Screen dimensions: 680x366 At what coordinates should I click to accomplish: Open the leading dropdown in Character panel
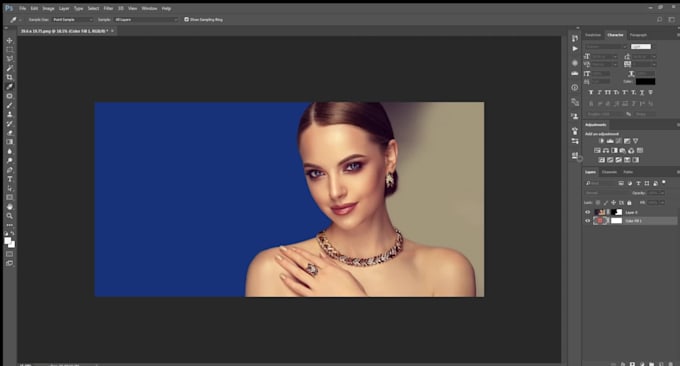pos(644,57)
